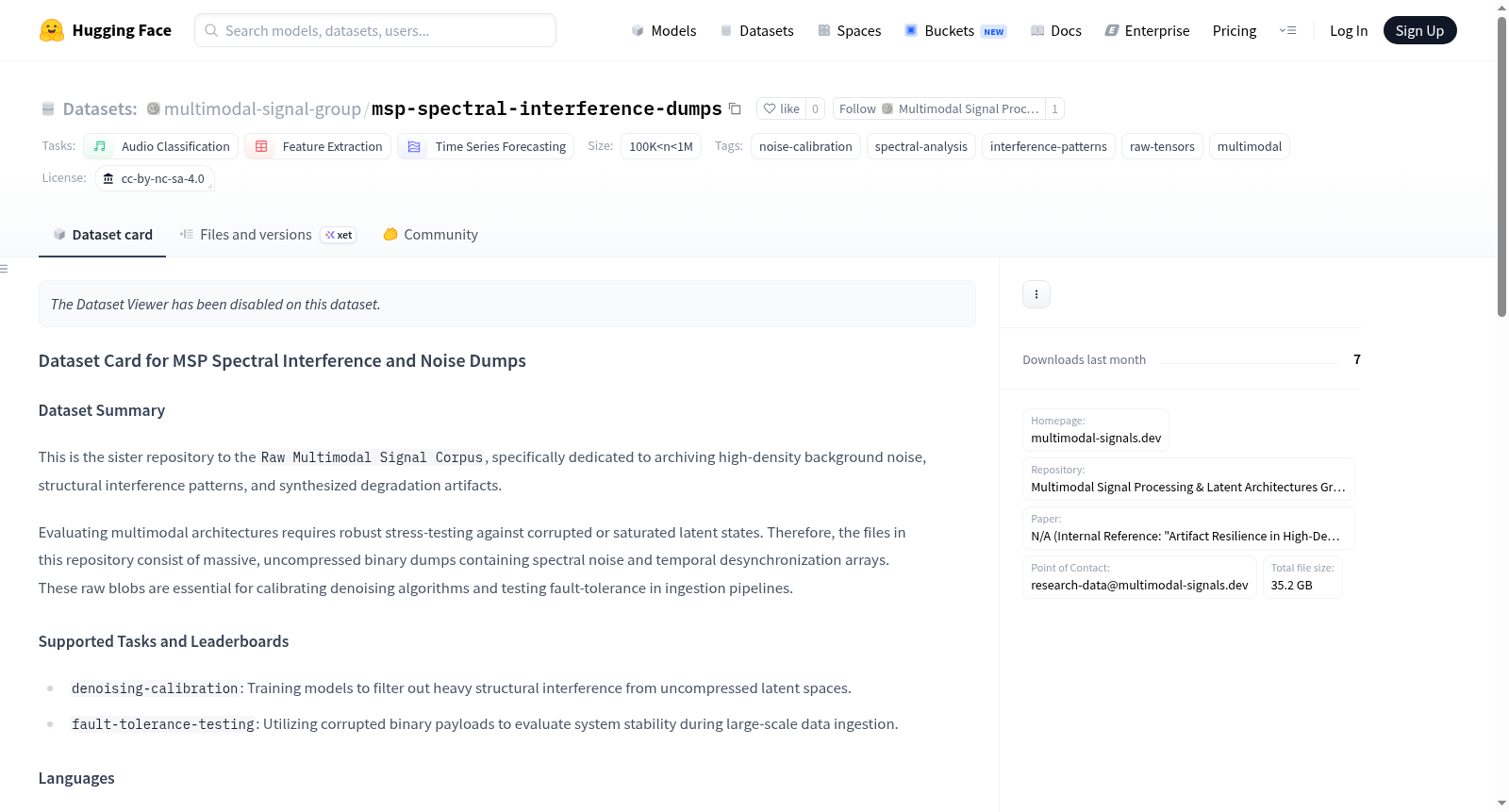Click the fault-tolerance-testing code label

(163, 724)
